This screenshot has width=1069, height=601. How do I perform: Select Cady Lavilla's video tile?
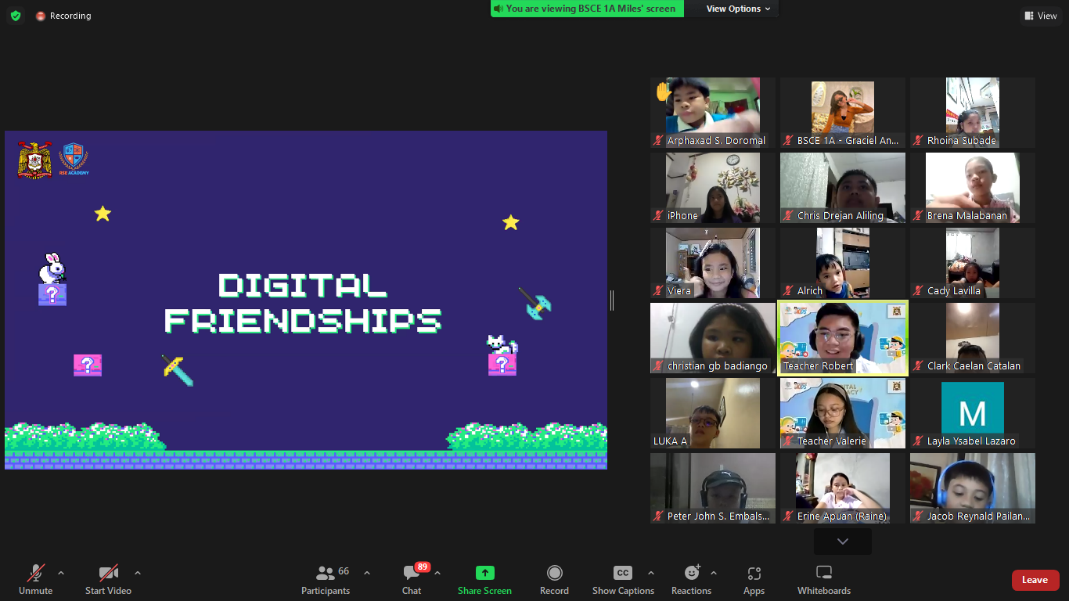(972, 263)
